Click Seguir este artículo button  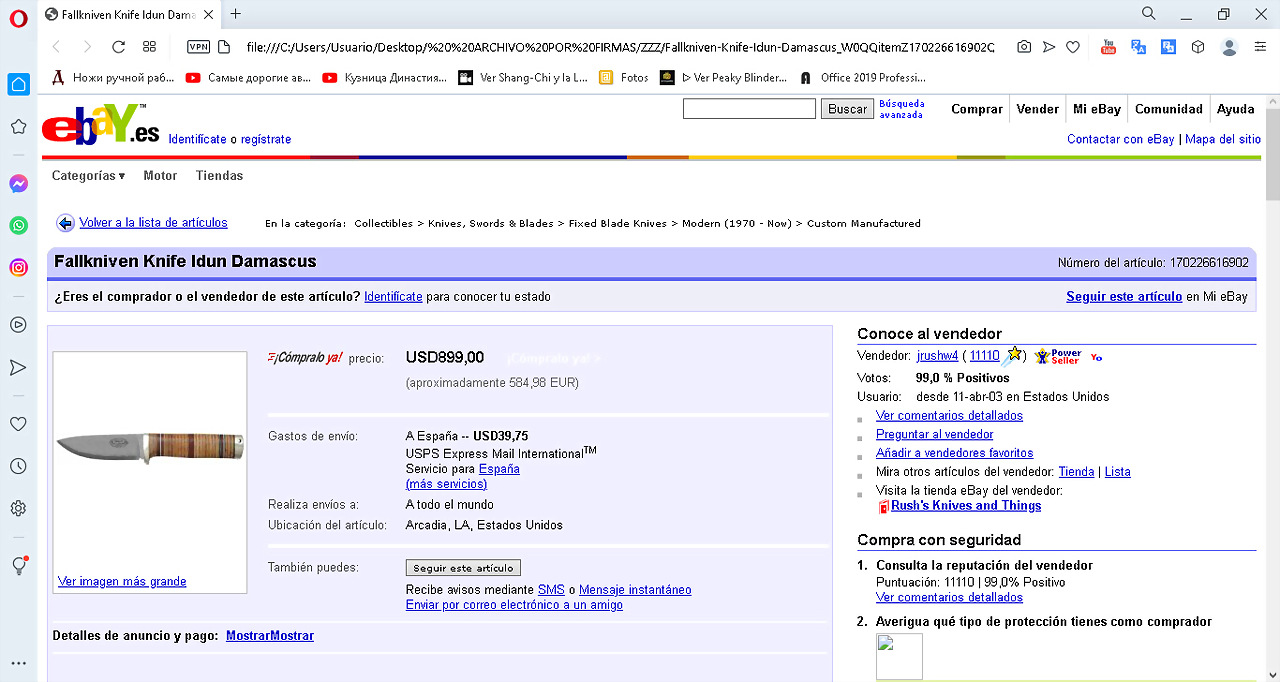463,568
